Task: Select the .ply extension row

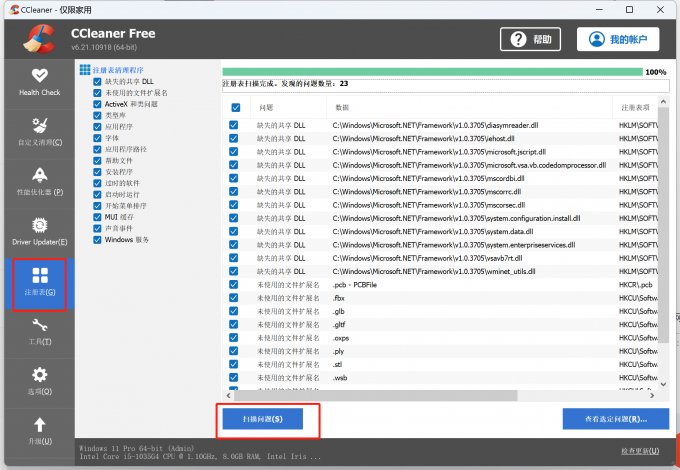Action: pyautogui.click(x=441, y=351)
